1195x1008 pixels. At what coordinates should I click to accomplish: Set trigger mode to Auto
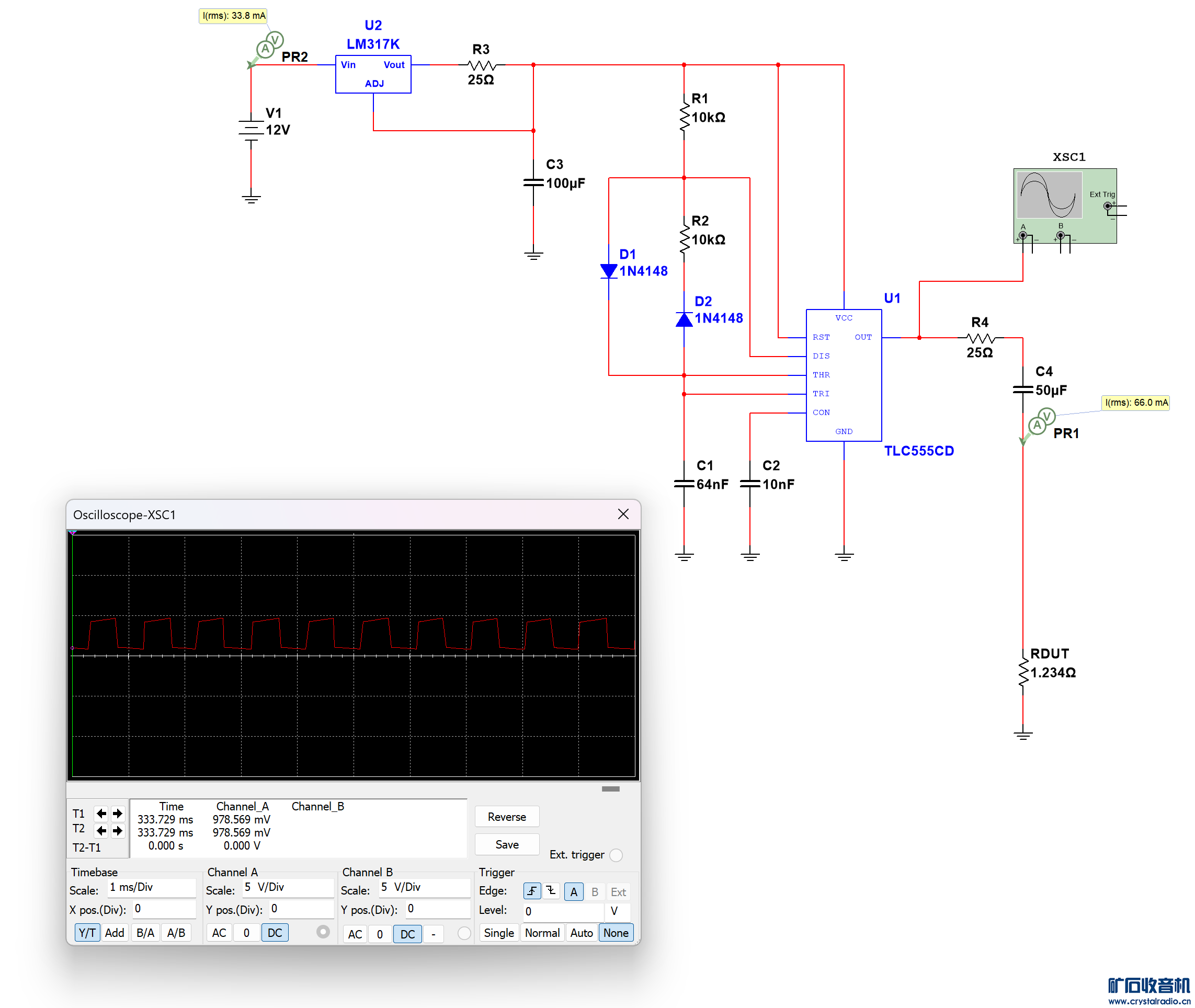[581, 933]
